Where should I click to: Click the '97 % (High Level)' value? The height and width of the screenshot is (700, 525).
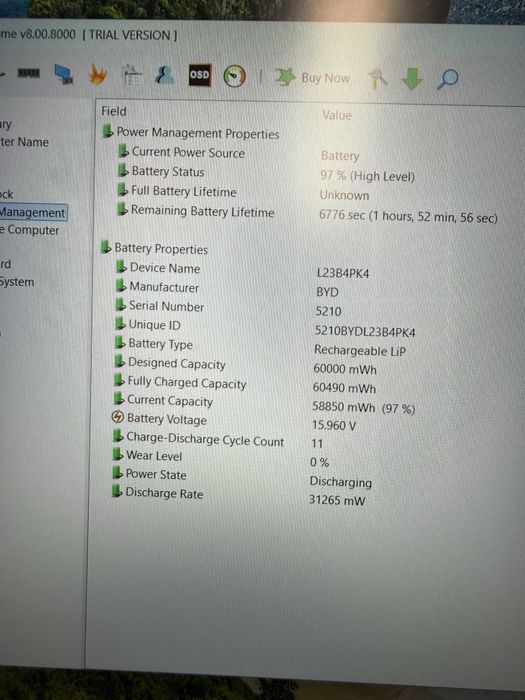(367, 176)
